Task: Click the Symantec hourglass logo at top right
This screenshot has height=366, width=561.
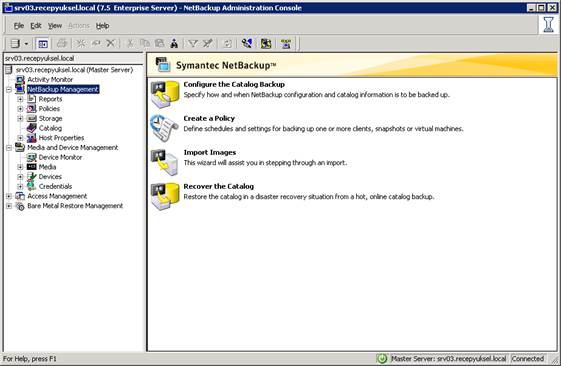Action: 548,25
